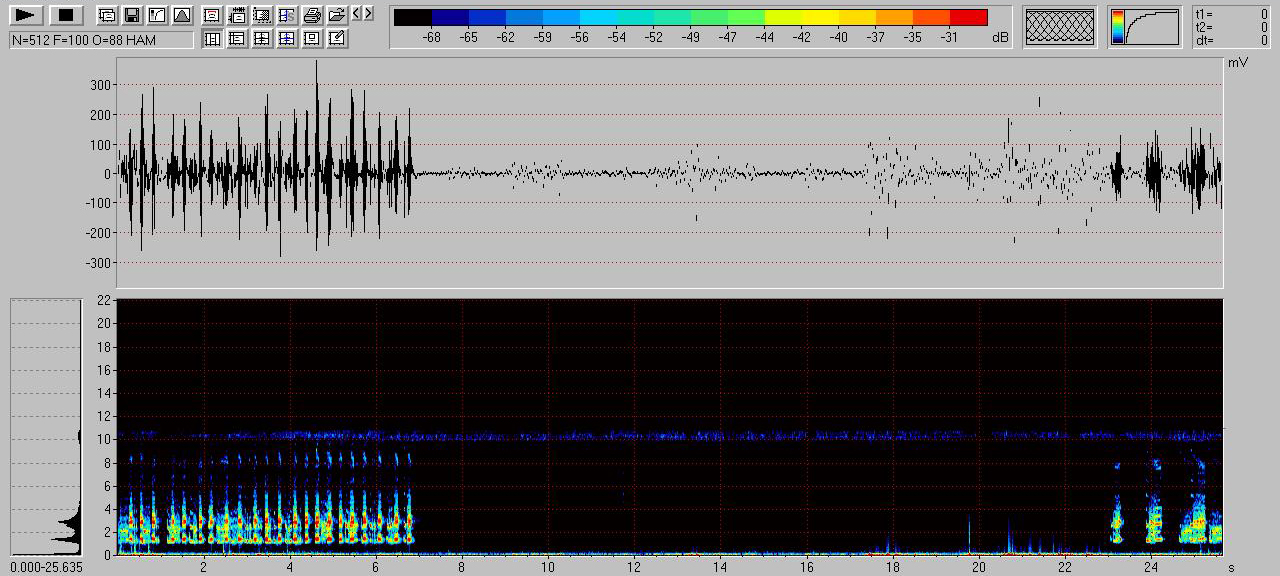The height and width of the screenshot is (576, 1280).
Task: Click the left arrow navigation button
Action: click(x=357, y=14)
